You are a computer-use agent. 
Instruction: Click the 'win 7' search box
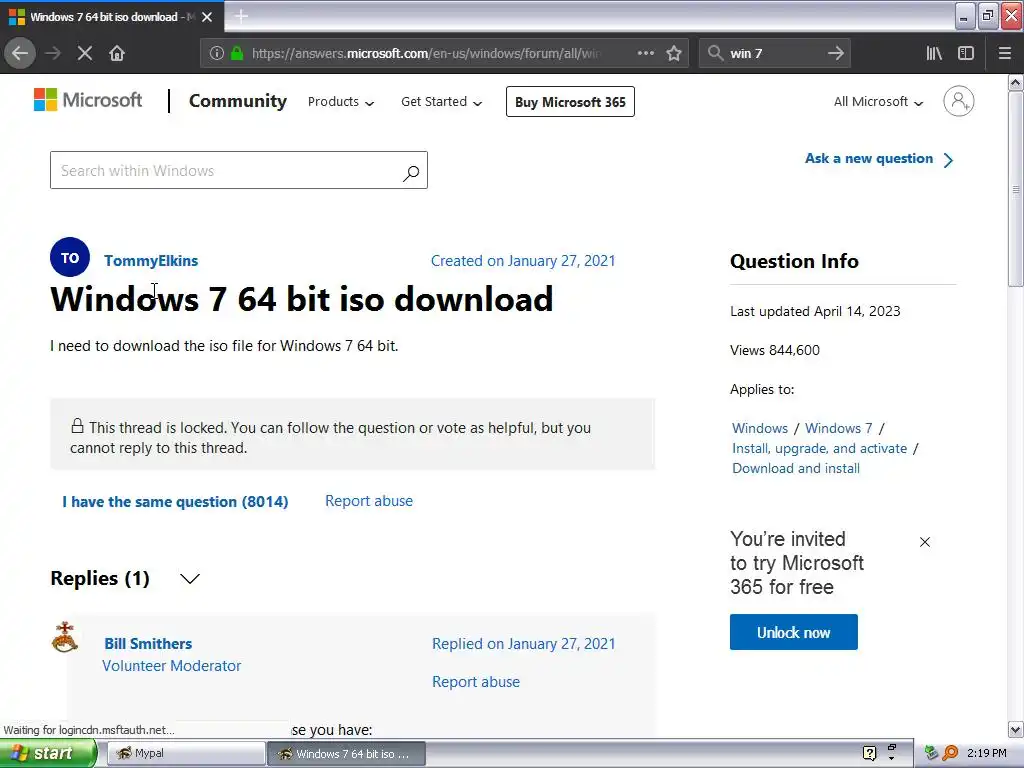click(775, 53)
